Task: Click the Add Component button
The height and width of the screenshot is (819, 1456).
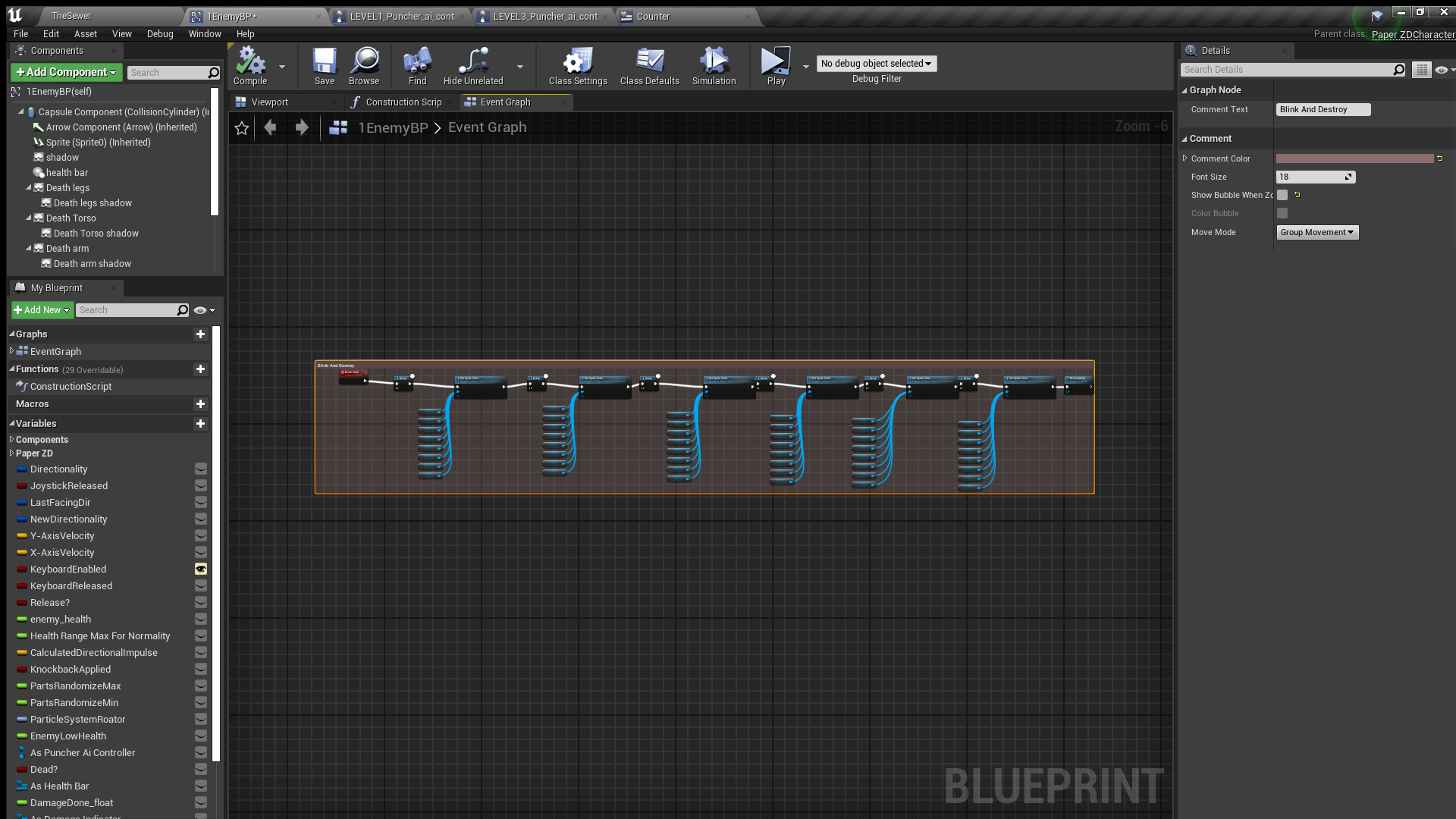Action: [66, 72]
